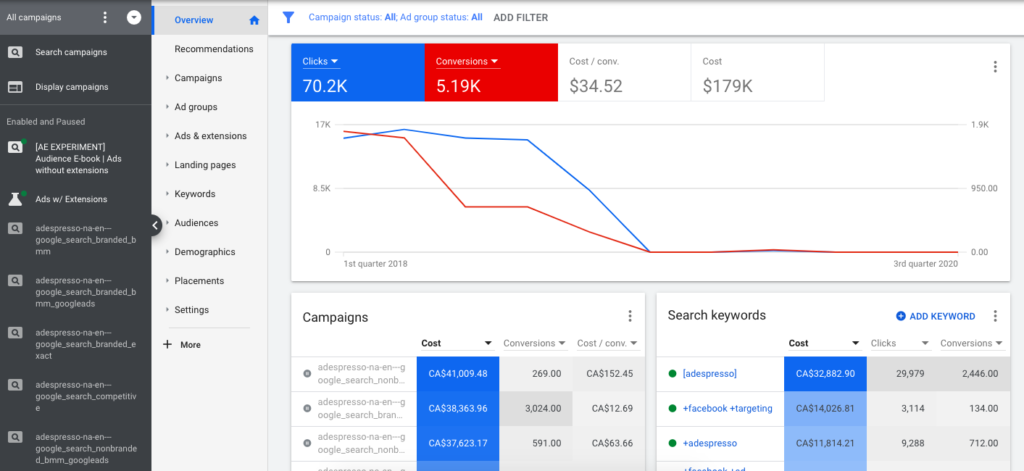The height and width of the screenshot is (471, 1024).
Task: Go to the Keywords section
Action: pos(194,194)
